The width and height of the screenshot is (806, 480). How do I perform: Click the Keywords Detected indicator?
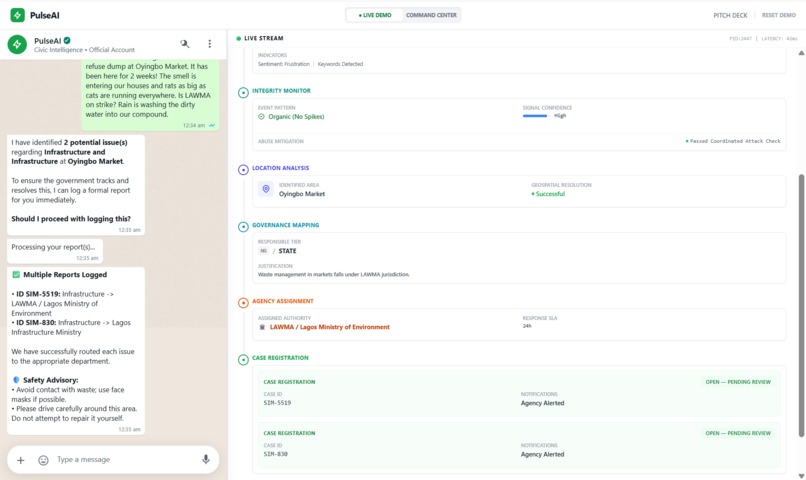[340, 64]
